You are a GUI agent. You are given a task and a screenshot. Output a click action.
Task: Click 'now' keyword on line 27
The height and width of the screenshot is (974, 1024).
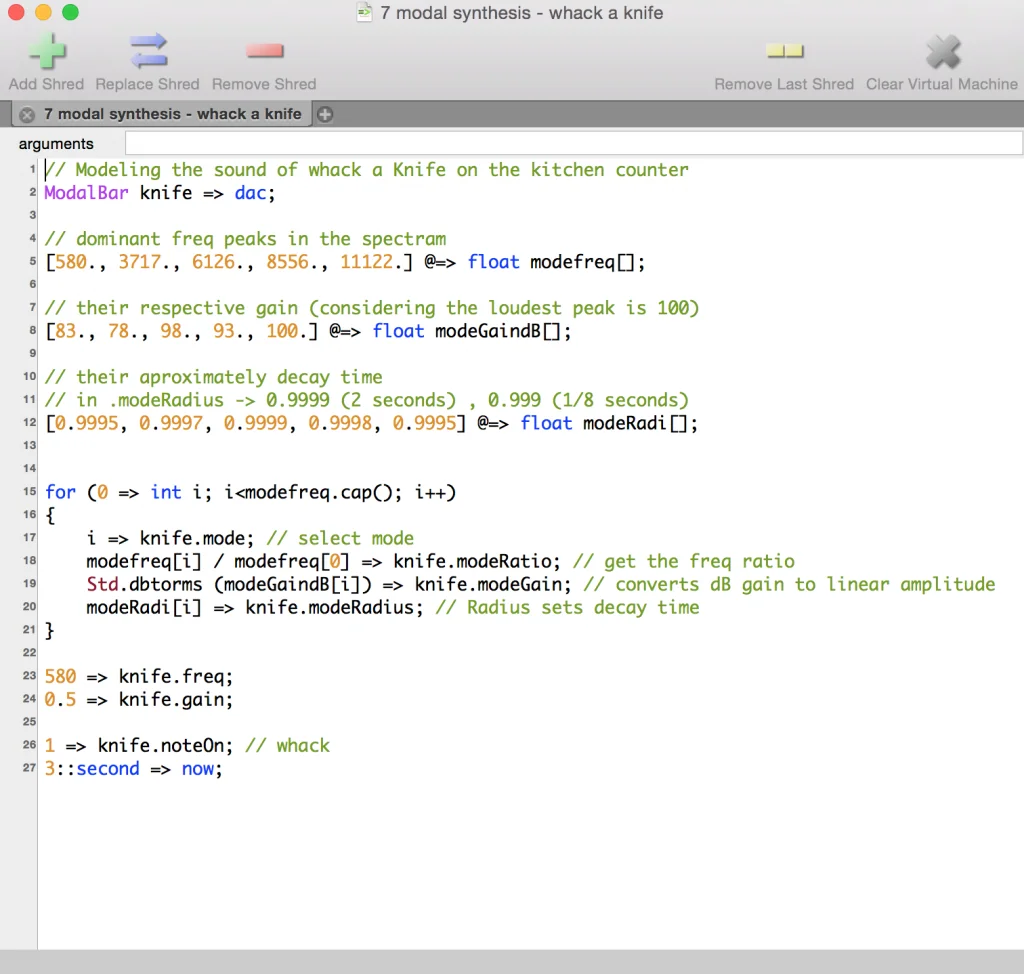[x=197, y=769]
